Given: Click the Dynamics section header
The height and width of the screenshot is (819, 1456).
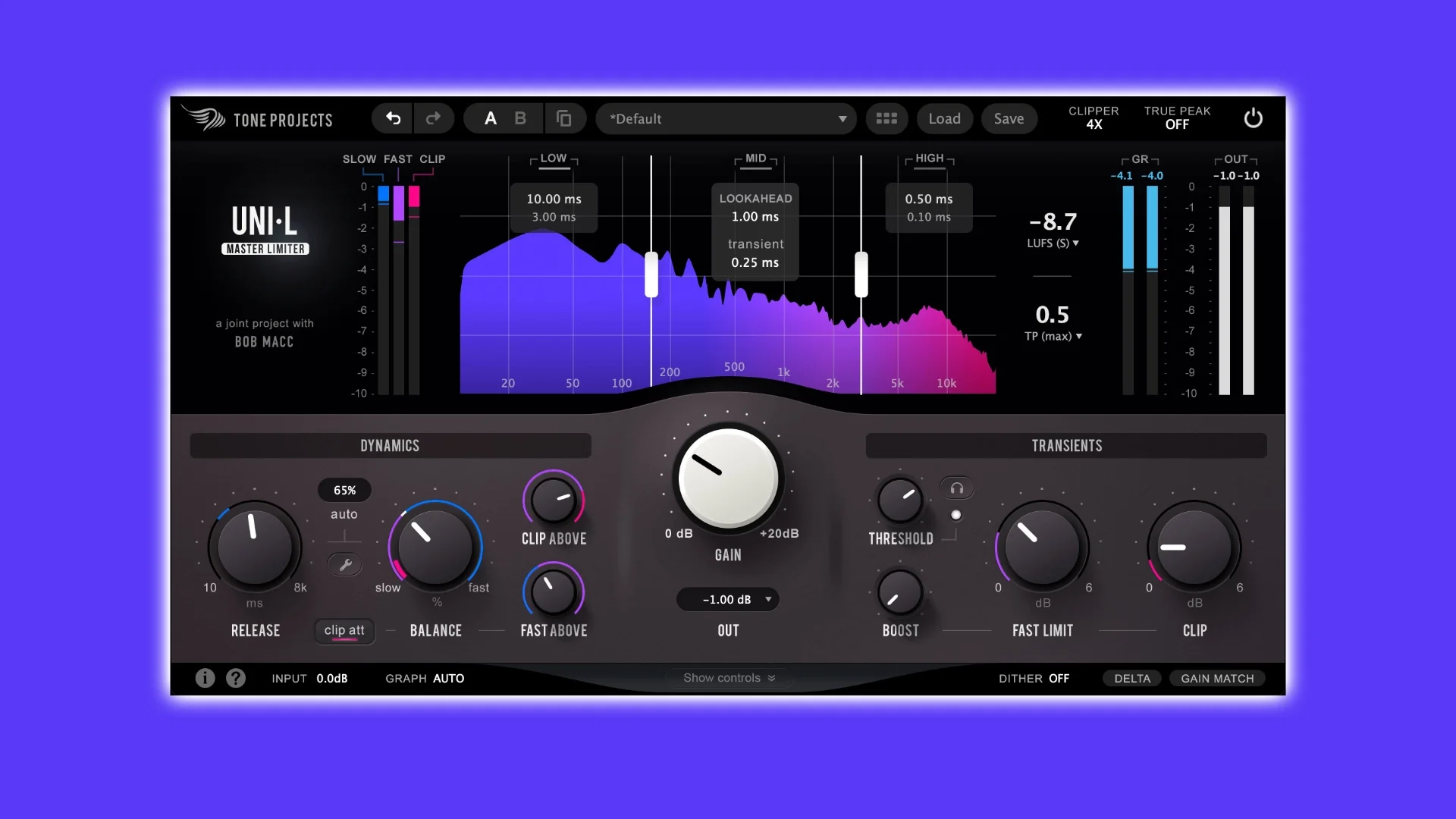Looking at the screenshot, I should pos(390,446).
